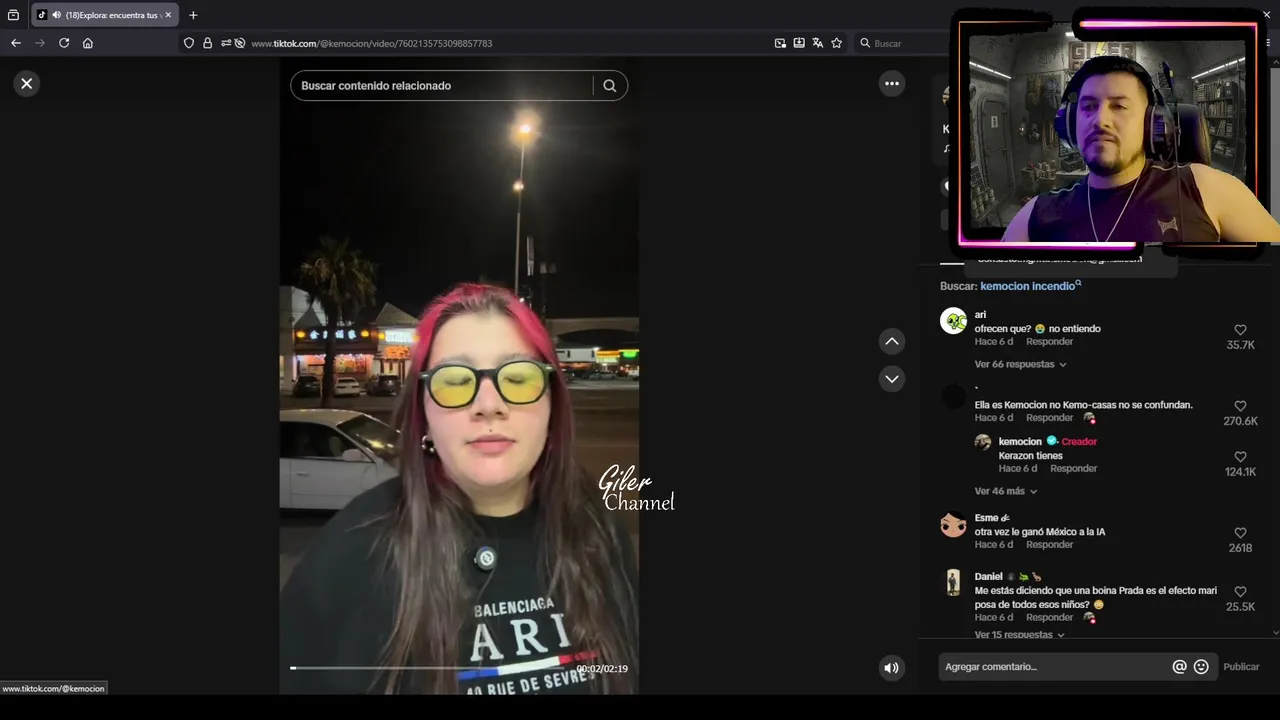Click the 35.7K like count
The height and width of the screenshot is (720, 1280).
(x=1240, y=345)
